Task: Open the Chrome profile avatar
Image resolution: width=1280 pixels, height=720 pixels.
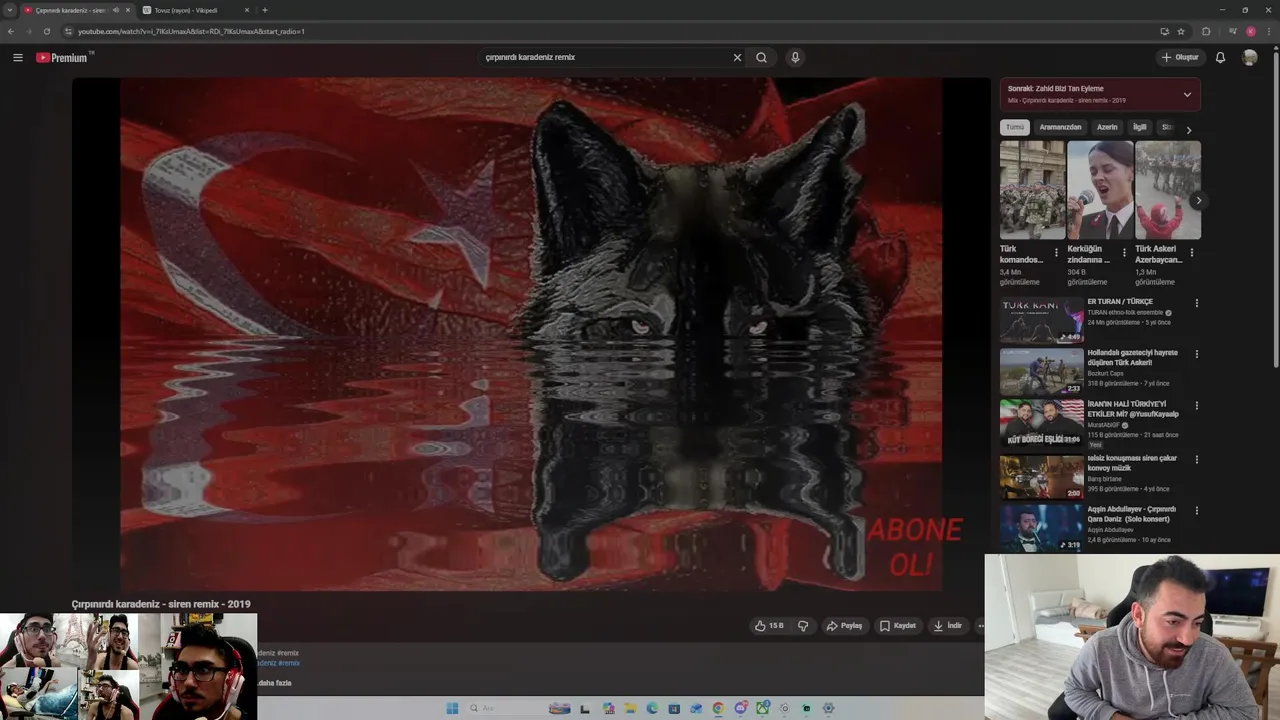Action: point(1251,31)
